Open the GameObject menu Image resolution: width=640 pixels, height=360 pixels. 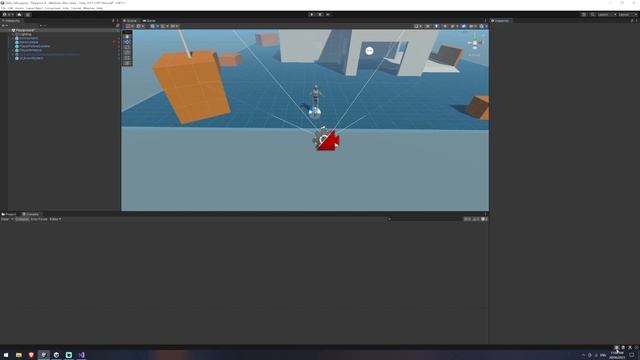click(34, 8)
